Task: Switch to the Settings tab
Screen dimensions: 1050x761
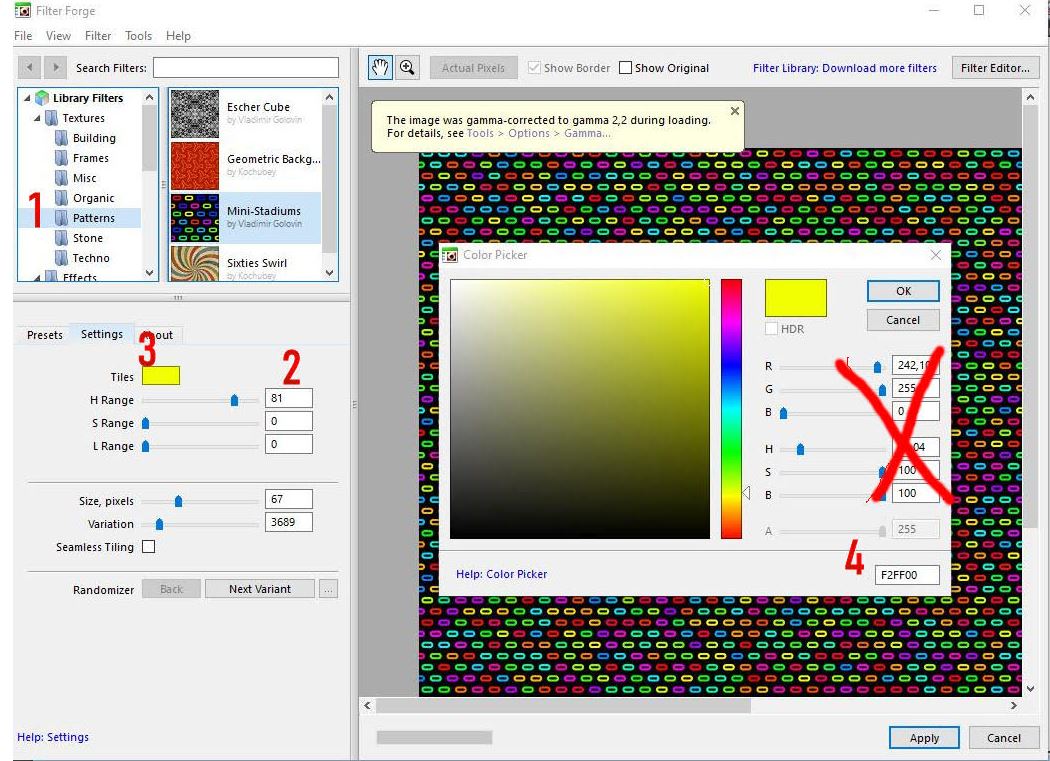Action: [102, 334]
